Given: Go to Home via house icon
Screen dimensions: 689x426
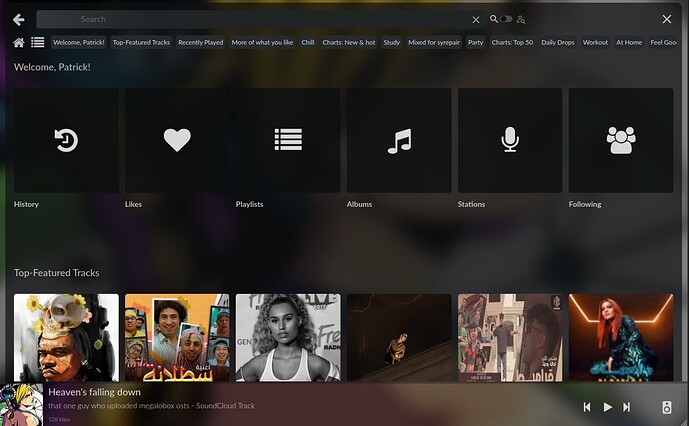Looking at the screenshot, I should pos(18,42).
